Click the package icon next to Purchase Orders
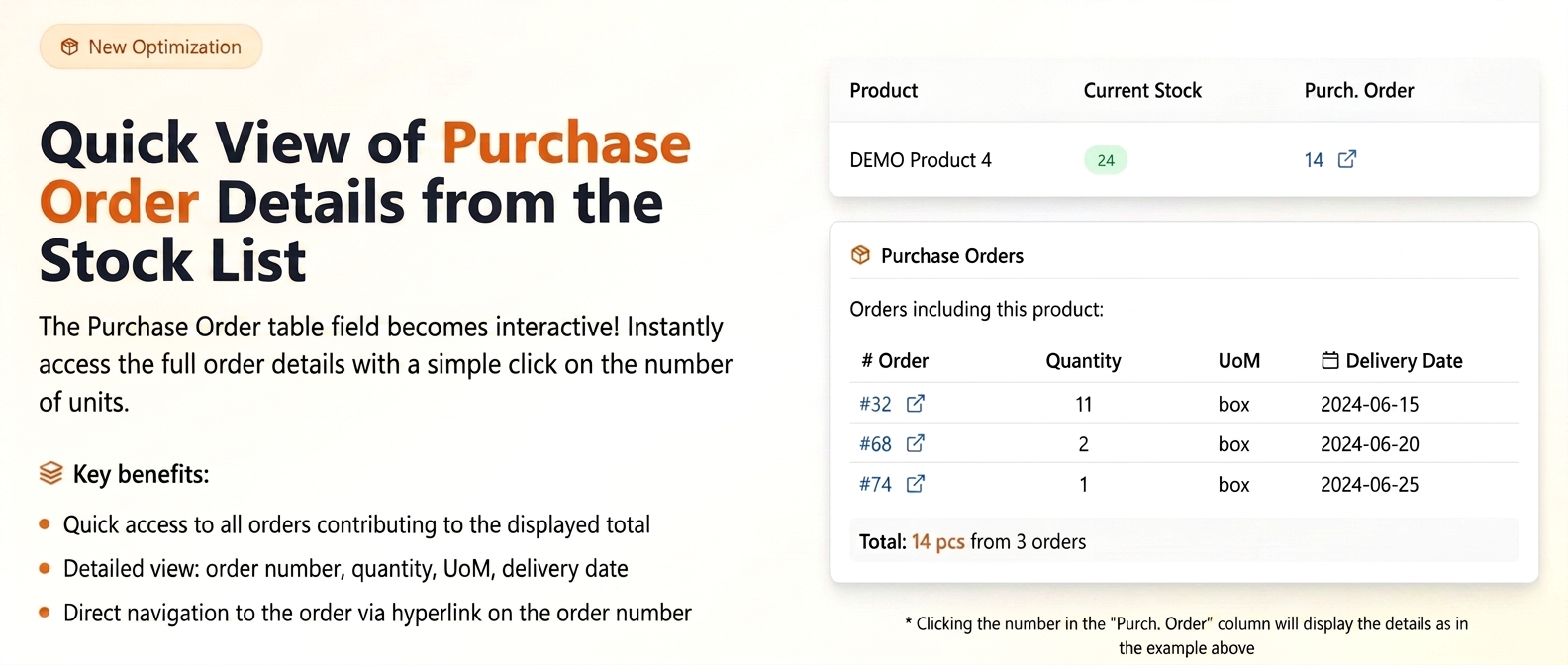 pos(860,255)
